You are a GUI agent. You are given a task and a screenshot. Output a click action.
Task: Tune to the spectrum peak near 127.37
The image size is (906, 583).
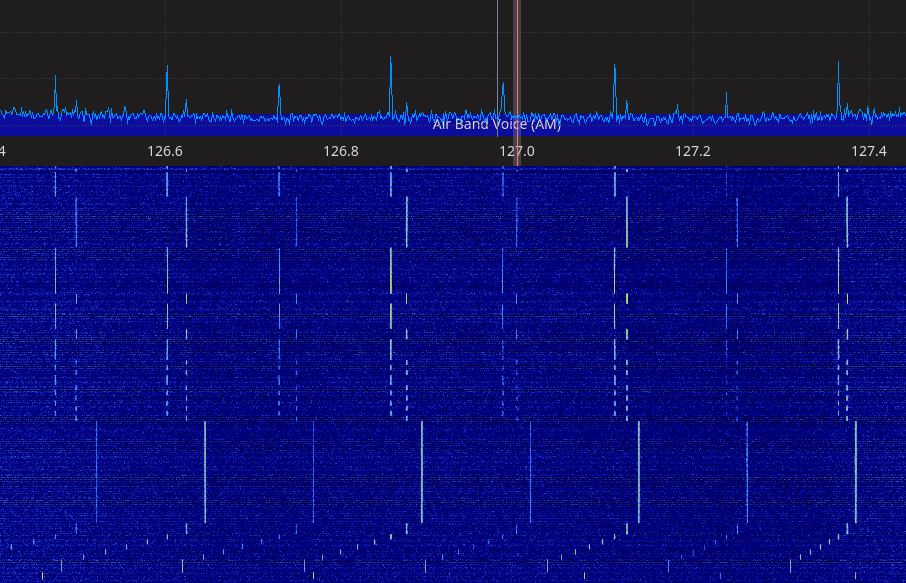(838, 78)
